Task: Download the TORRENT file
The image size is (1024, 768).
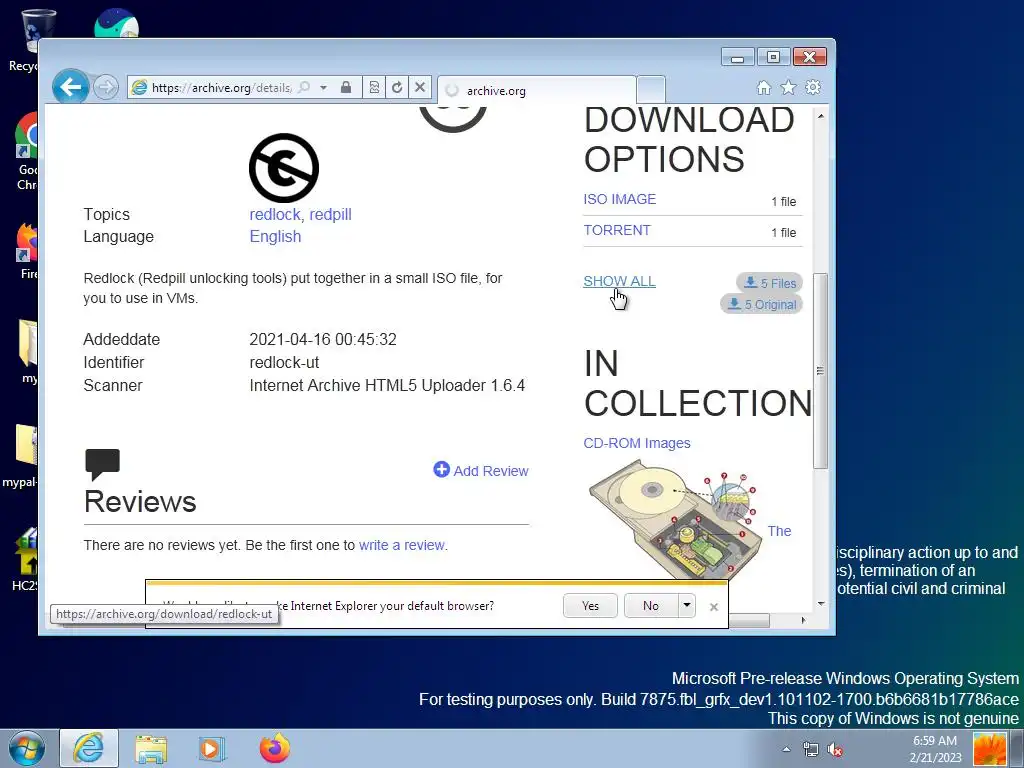Action: coord(616,231)
